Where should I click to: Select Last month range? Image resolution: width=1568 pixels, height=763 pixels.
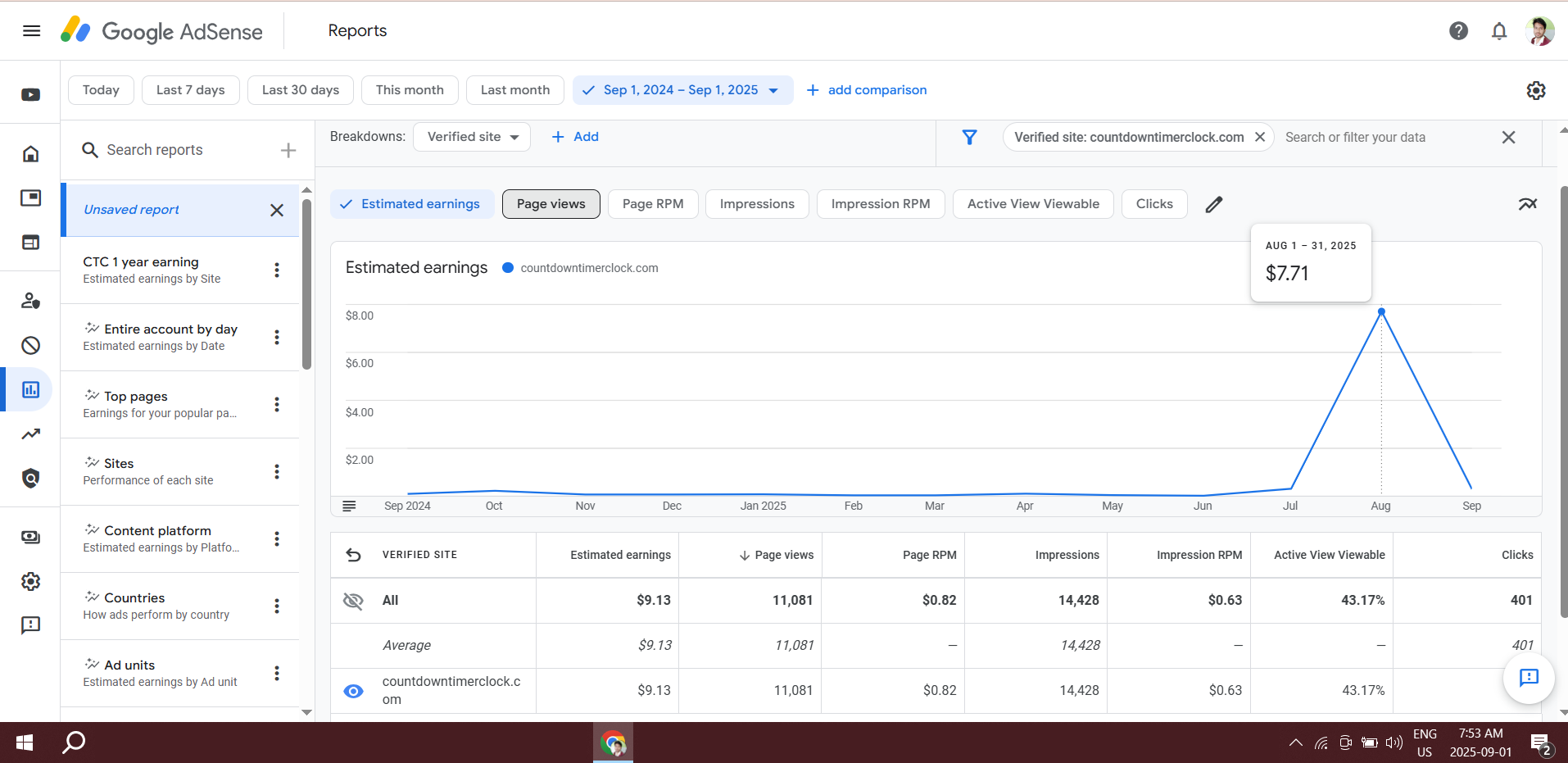pos(515,90)
